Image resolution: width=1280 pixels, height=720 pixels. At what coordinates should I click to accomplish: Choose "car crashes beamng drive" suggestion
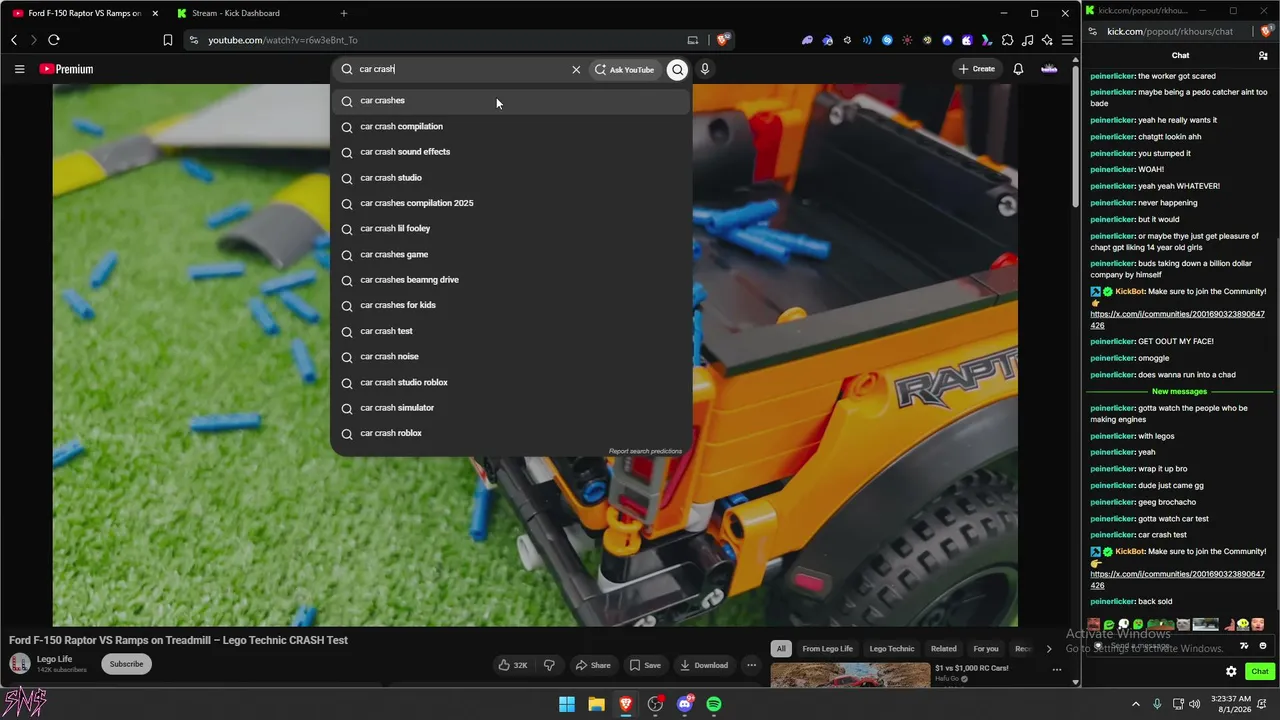point(511,280)
